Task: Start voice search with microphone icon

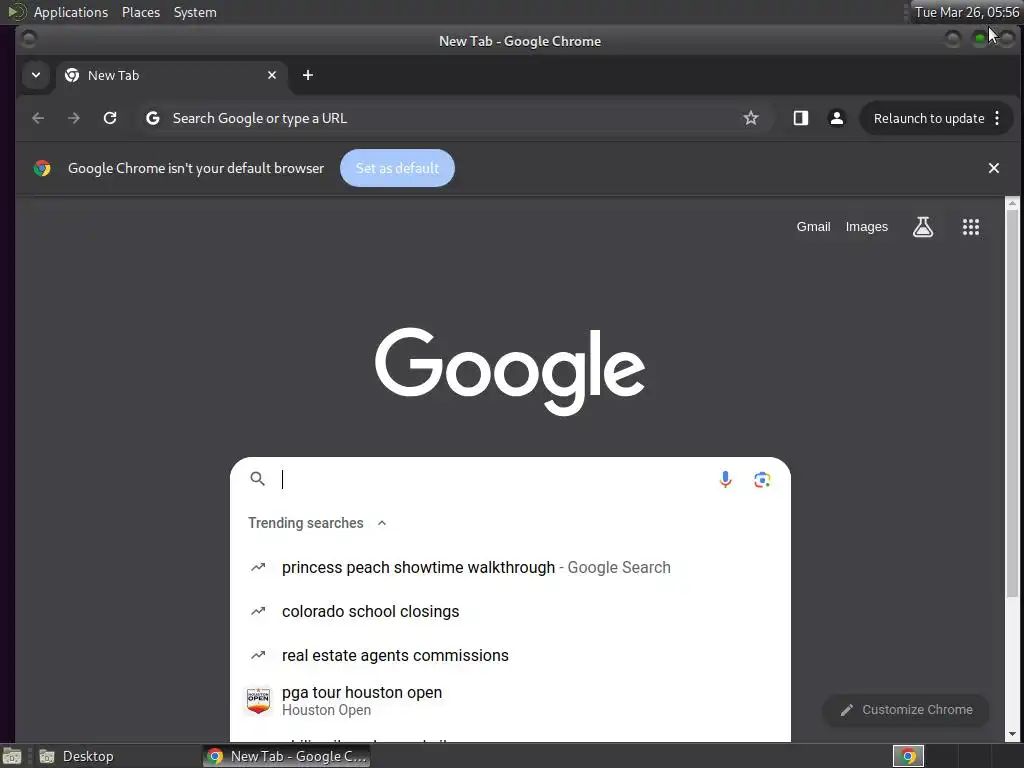Action: [x=726, y=479]
